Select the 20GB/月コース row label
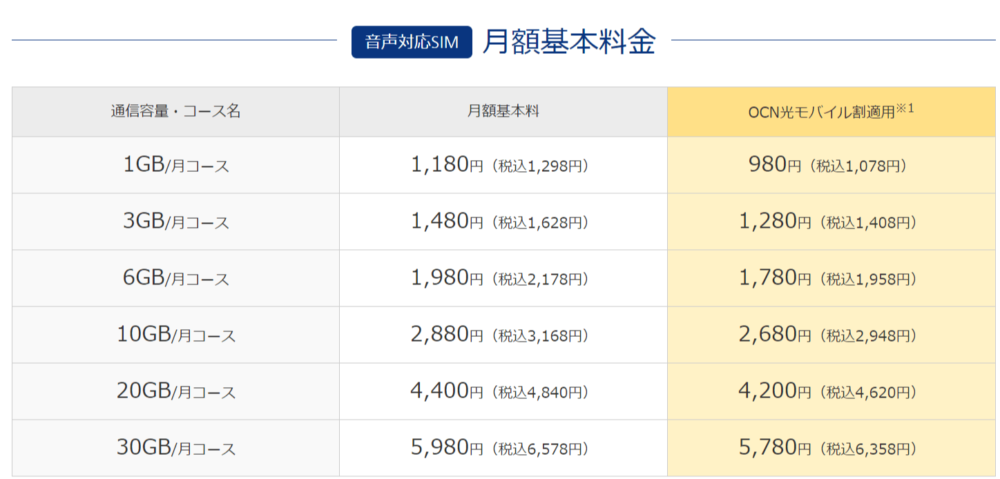This screenshot has width=1000, height=479. (x=175, y=391)
